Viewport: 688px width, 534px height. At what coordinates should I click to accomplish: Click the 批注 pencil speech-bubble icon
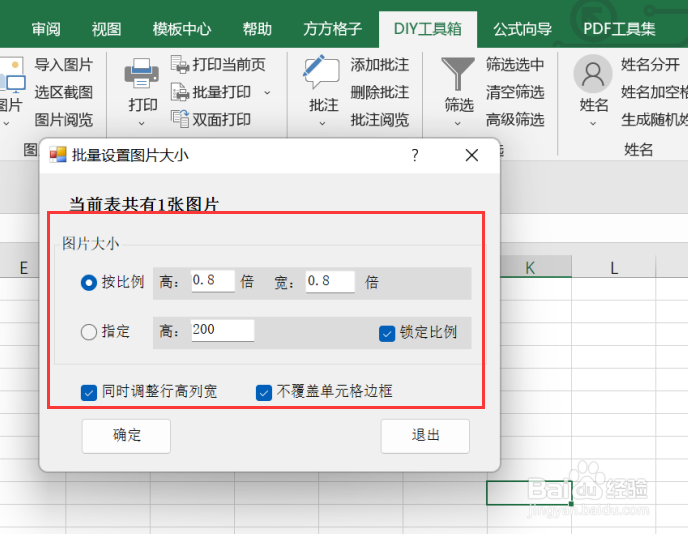click(x=321, y=72)
